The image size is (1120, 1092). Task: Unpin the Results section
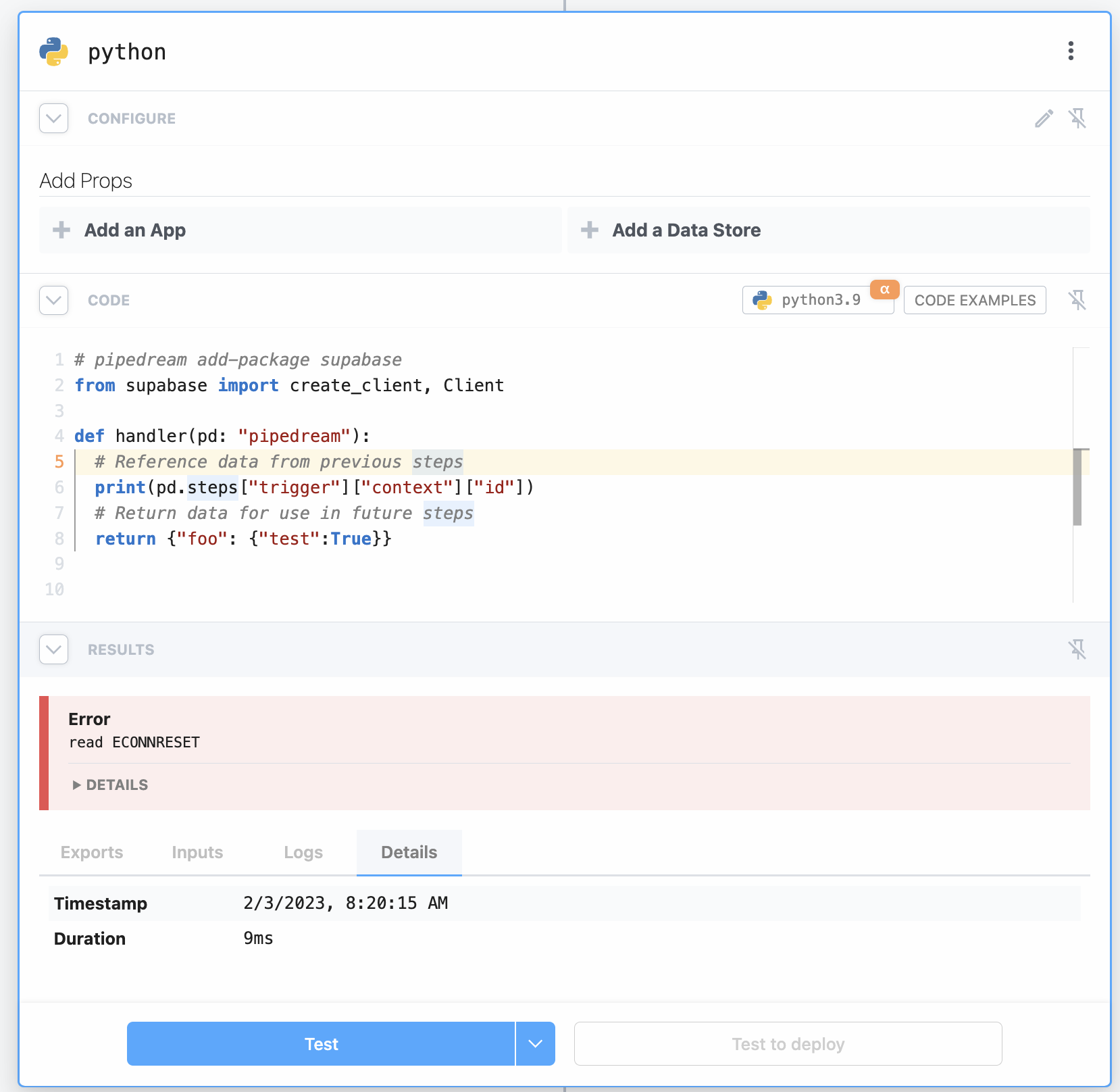[1079, 649]
